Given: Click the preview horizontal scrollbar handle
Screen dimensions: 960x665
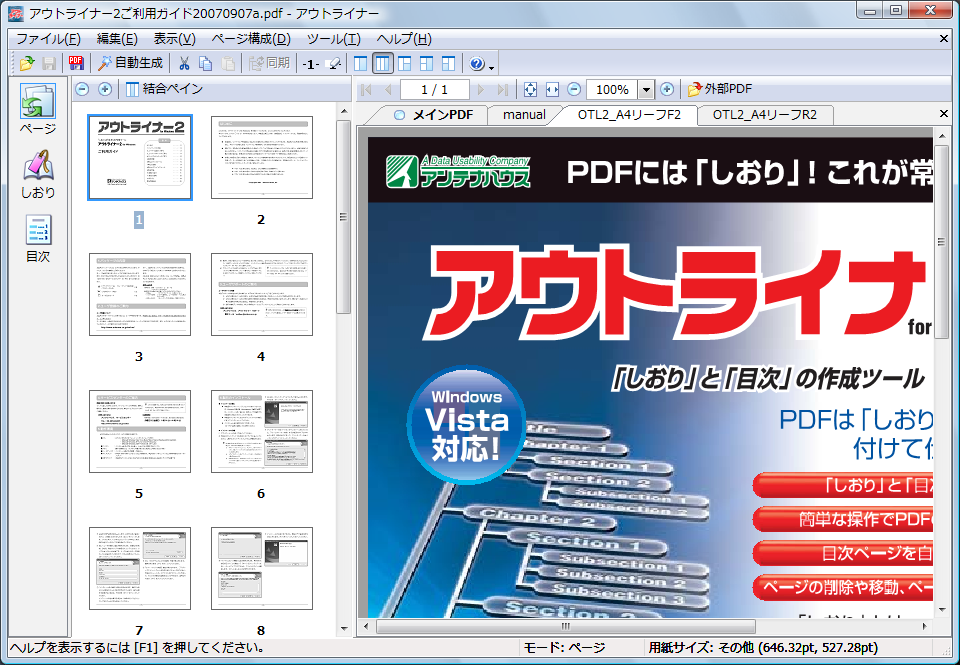Looking at the screenshot, I should [x=566, y=626].
